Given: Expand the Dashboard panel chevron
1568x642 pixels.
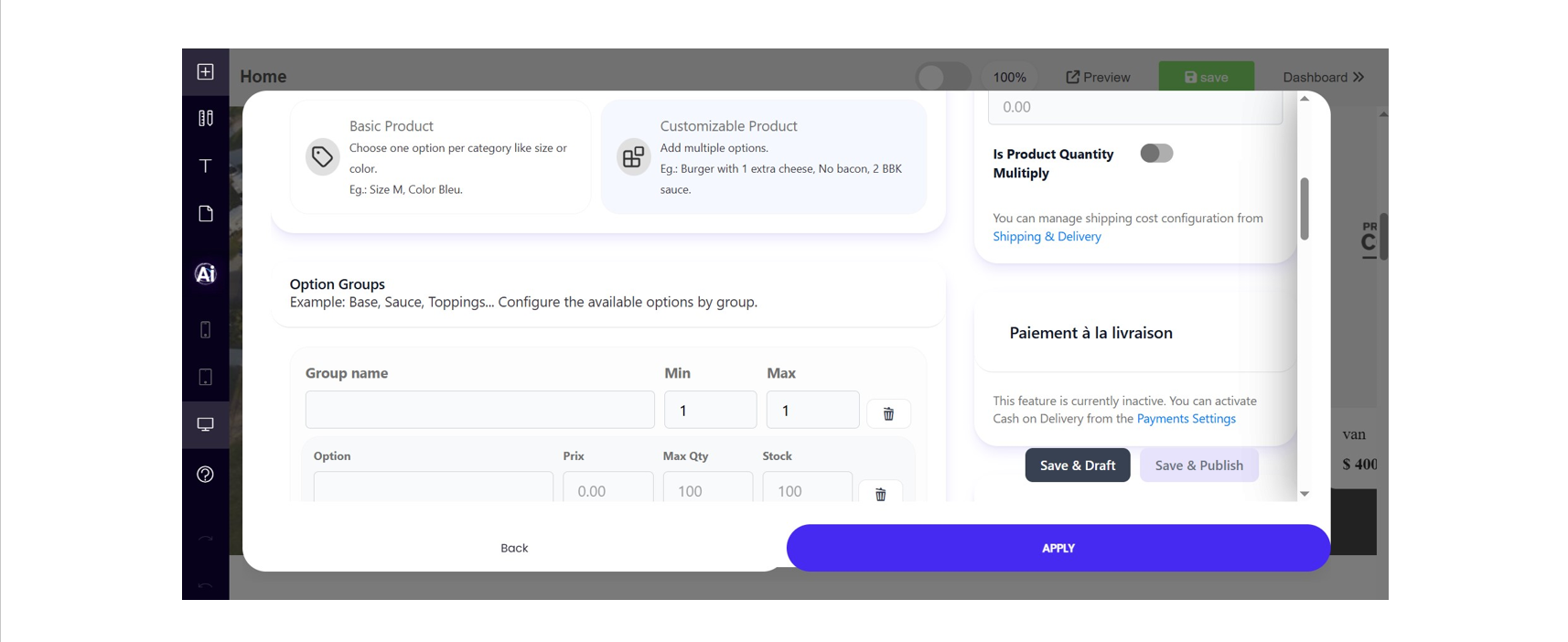Looking at the screenshot, I should pyautogui.click(x=1359, y=77).
